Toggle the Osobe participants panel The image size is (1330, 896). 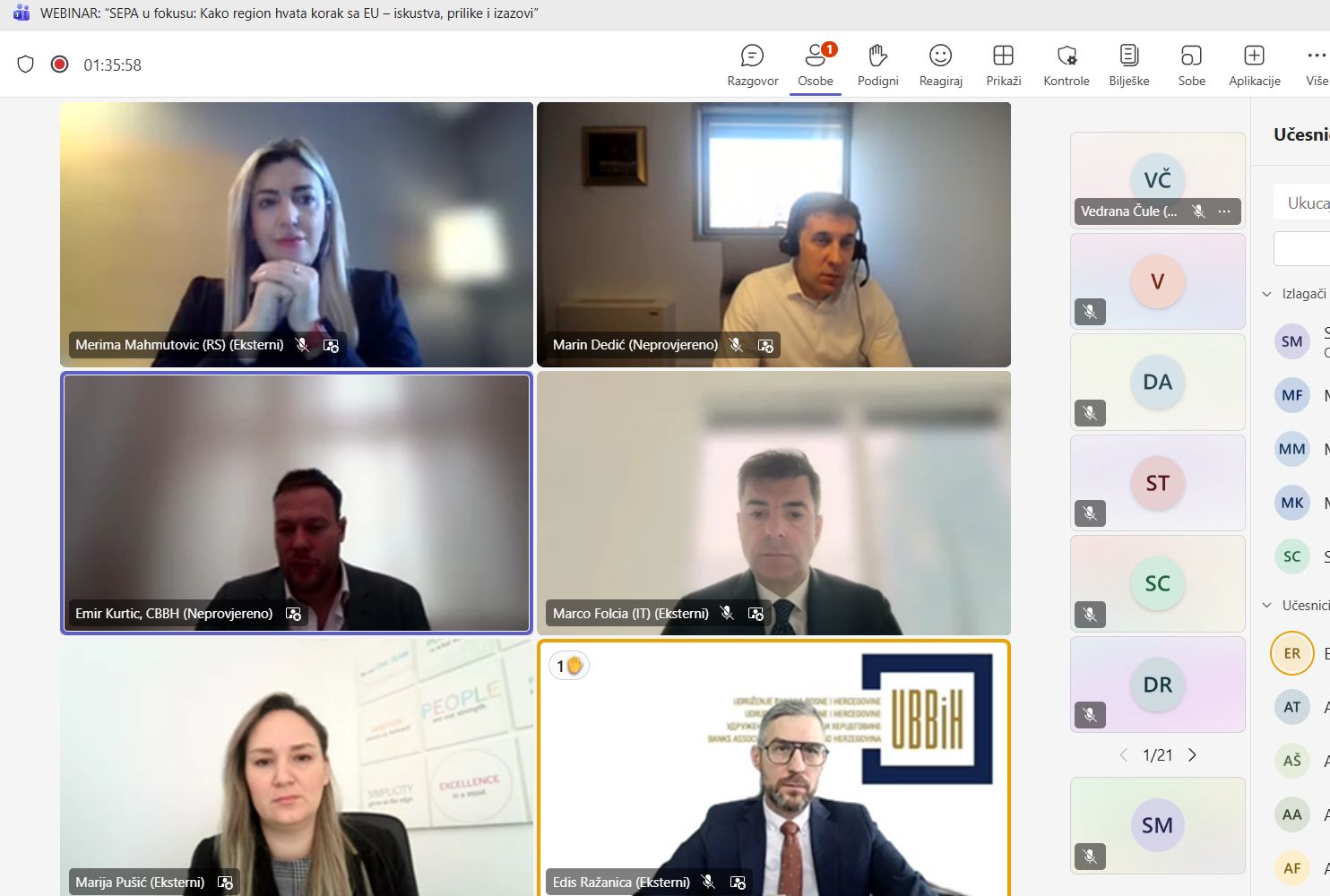[815, 66]
